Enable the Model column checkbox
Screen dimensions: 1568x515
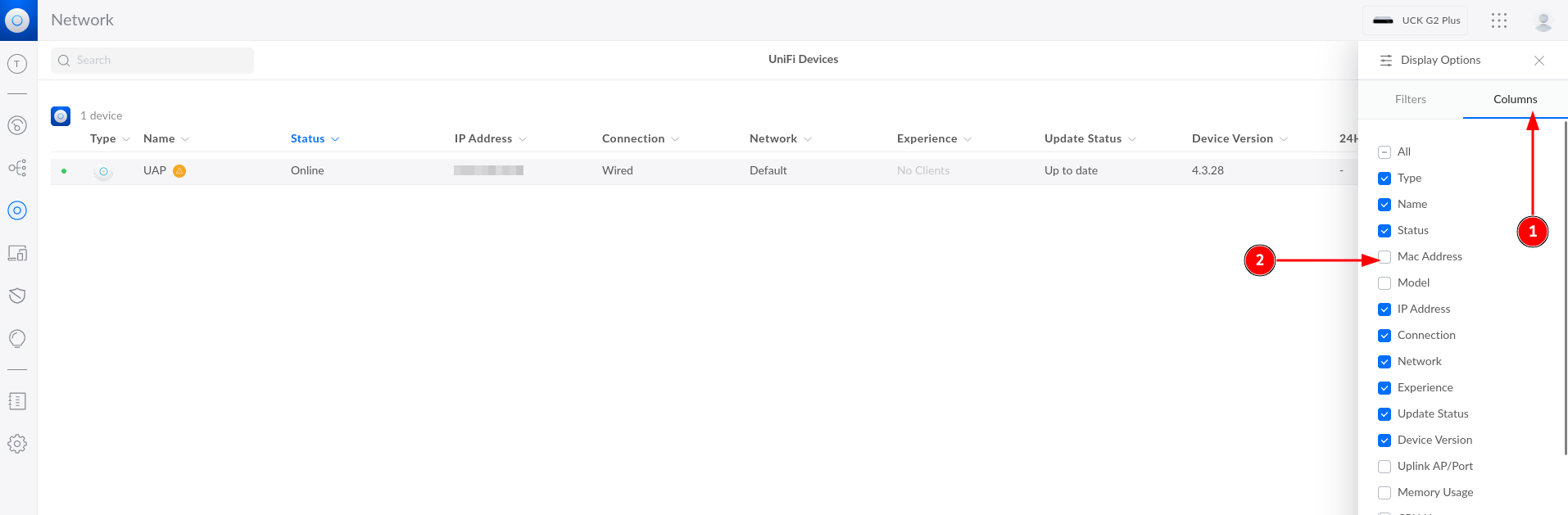coord(1384,283)
